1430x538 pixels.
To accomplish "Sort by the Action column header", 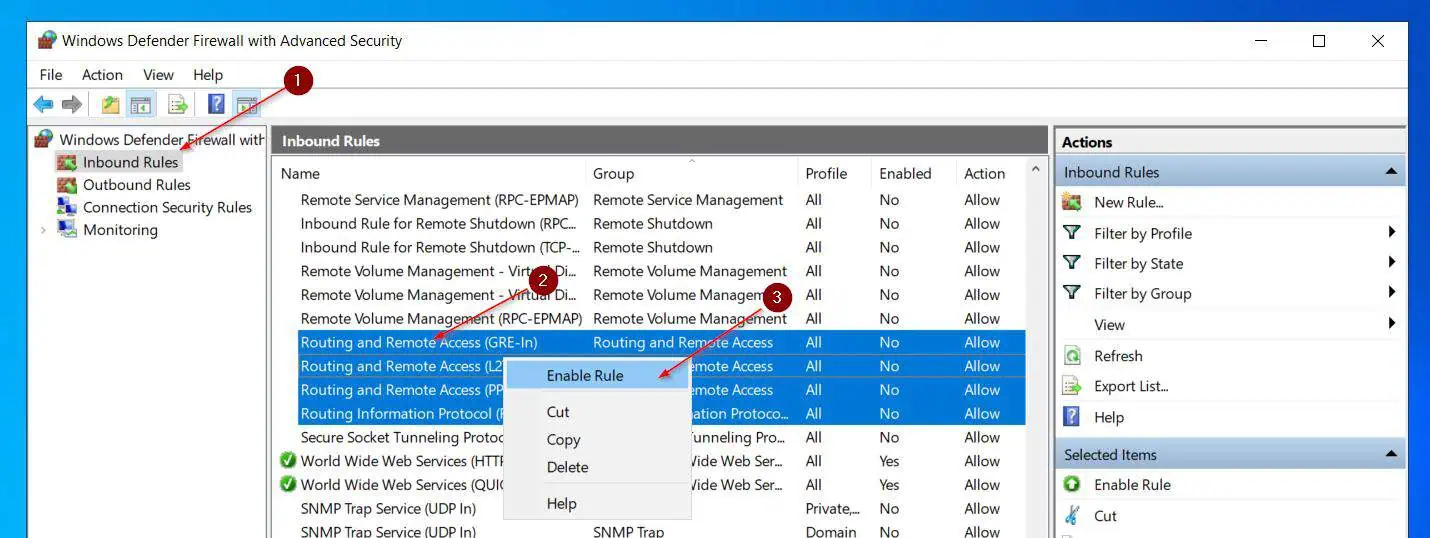I will 990,173.
